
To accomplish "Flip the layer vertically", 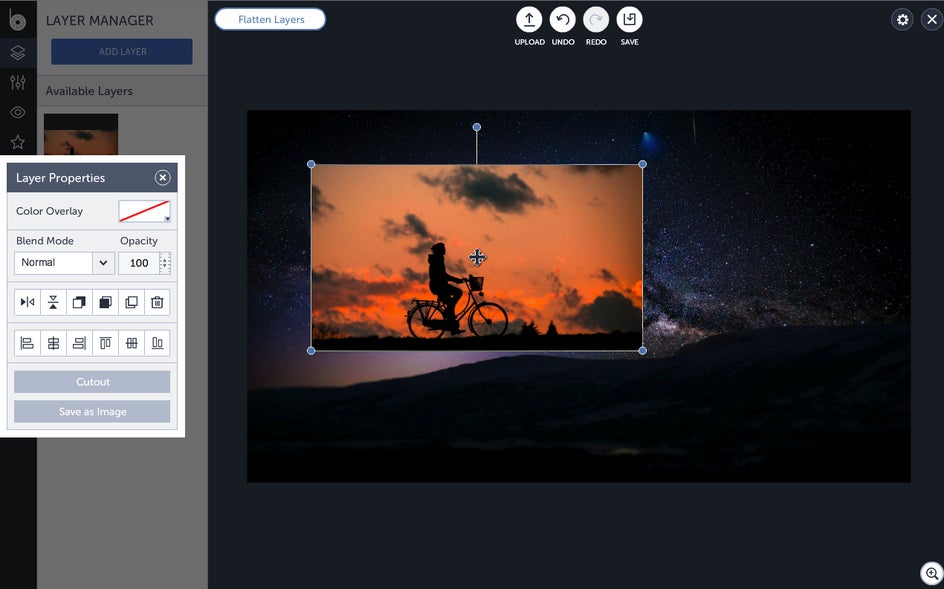I will tap(53, 302).
